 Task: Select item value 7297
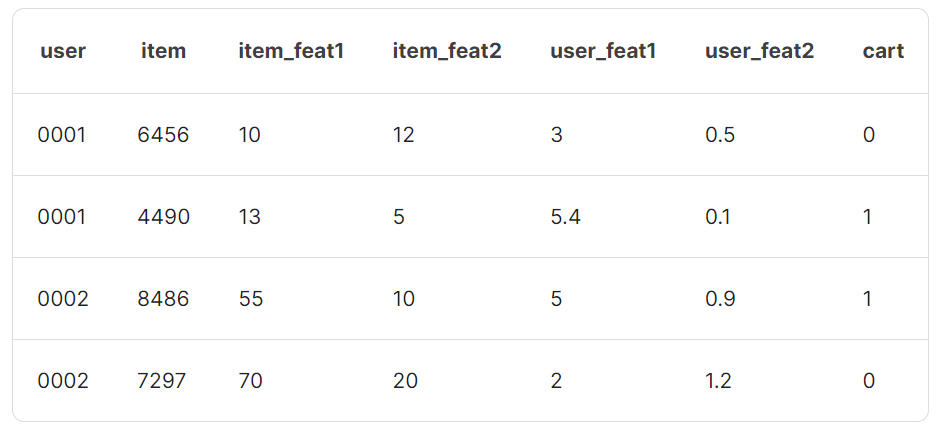(x=162, y=380)
